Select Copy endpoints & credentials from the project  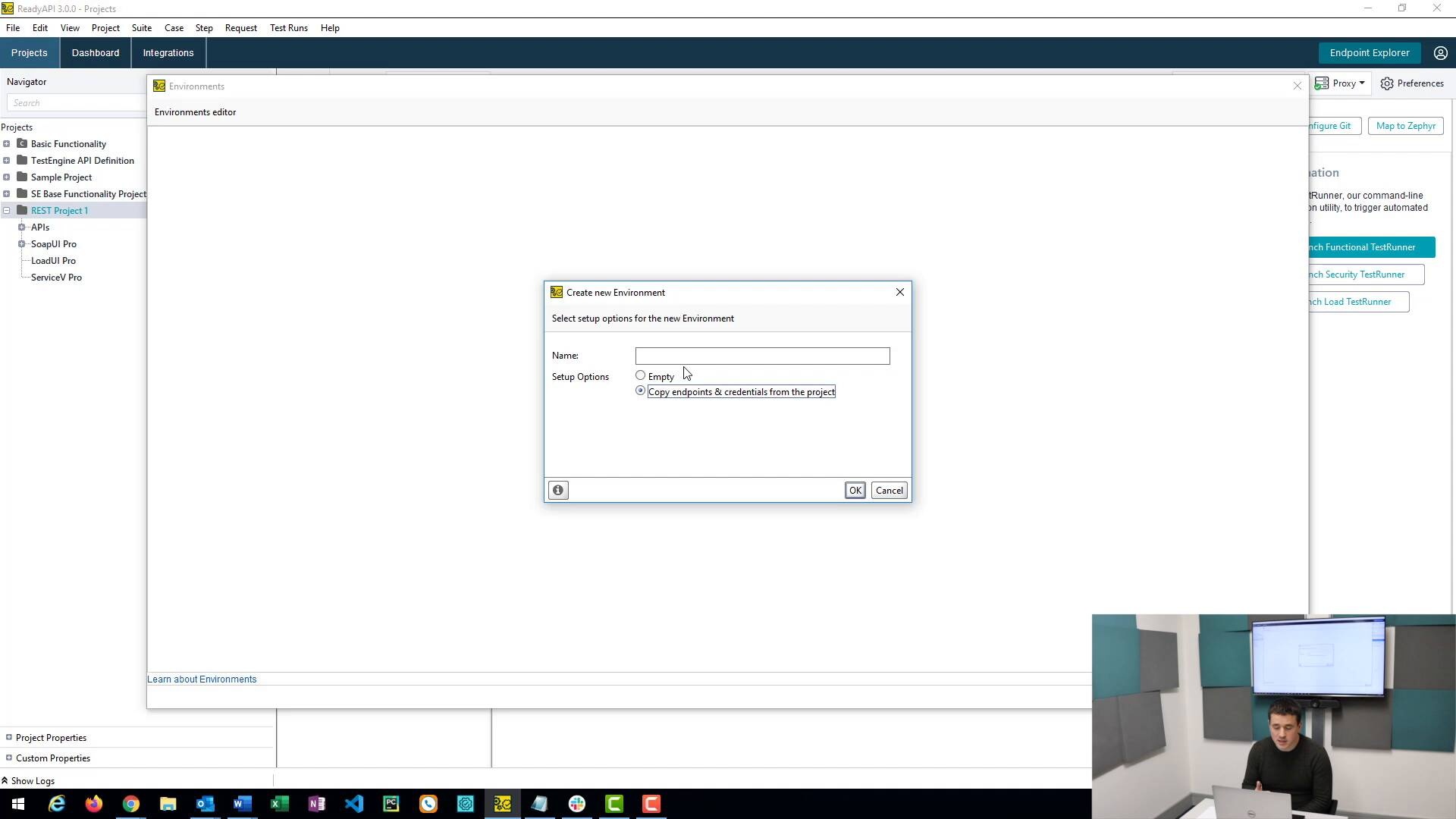pyautogui.click(x=640, y=391)
